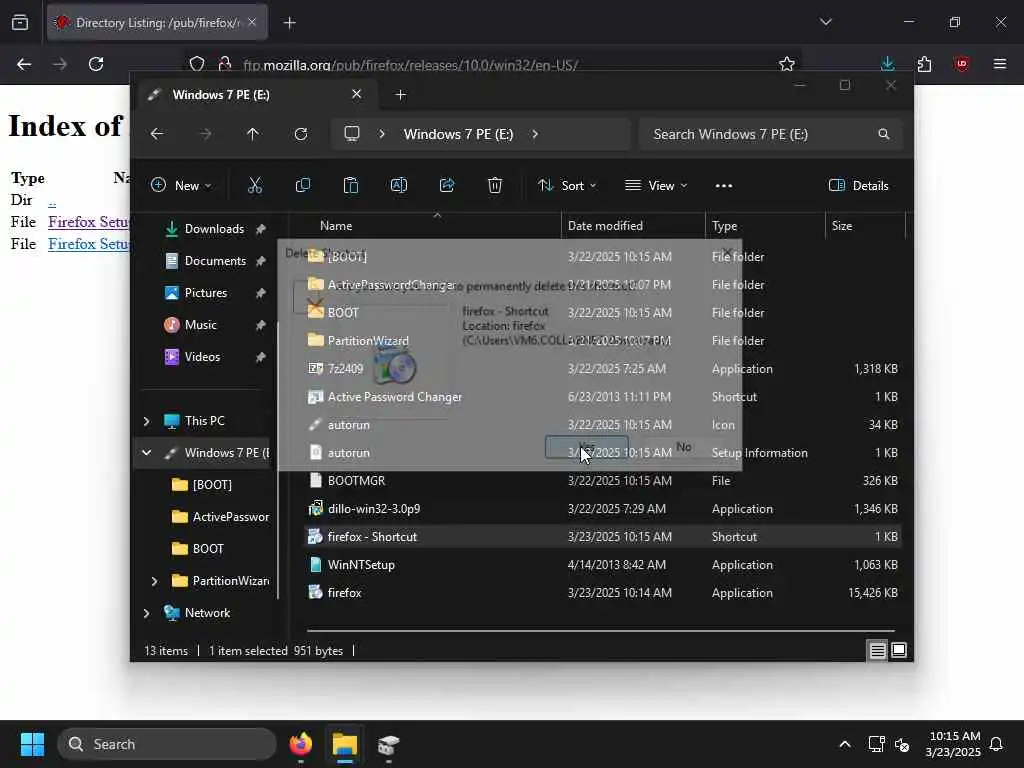Go back in File Explorer
This screenshot has height=768, width=1024.
click(x=157, y=134)
